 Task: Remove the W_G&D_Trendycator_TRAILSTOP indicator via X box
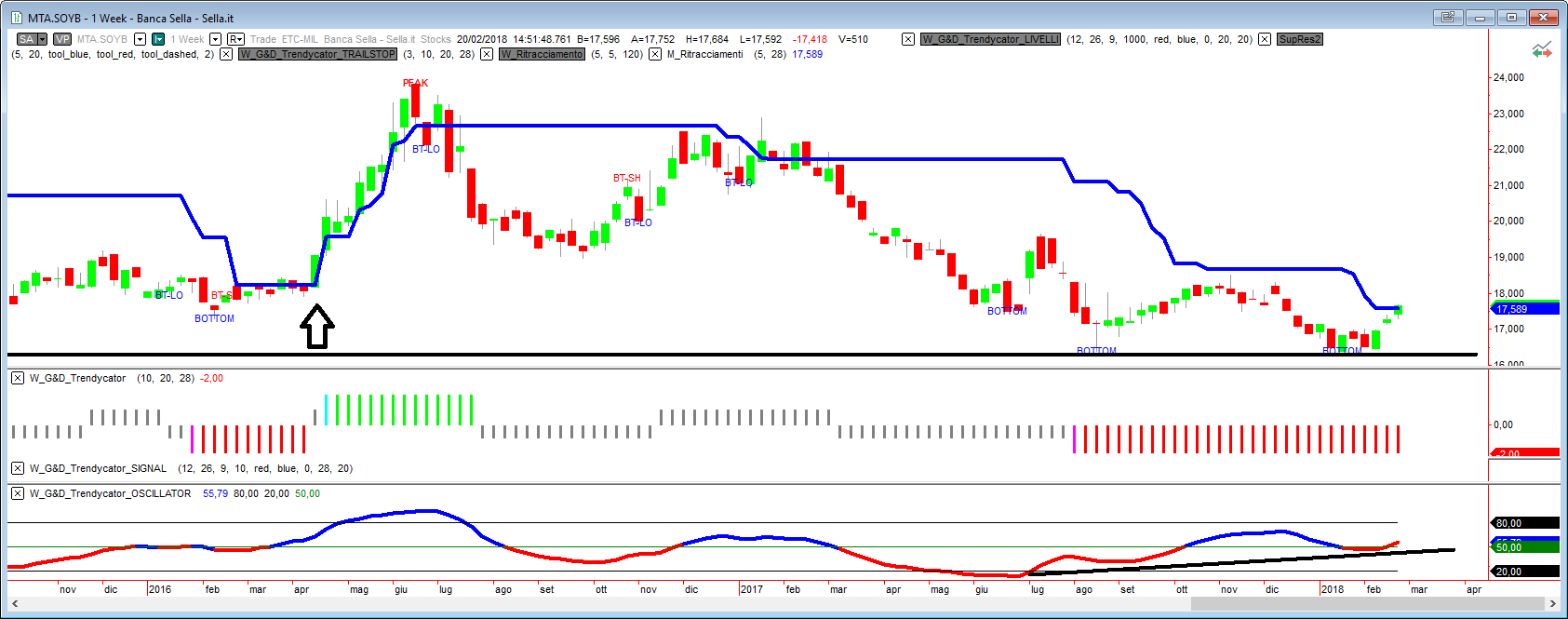226,54
